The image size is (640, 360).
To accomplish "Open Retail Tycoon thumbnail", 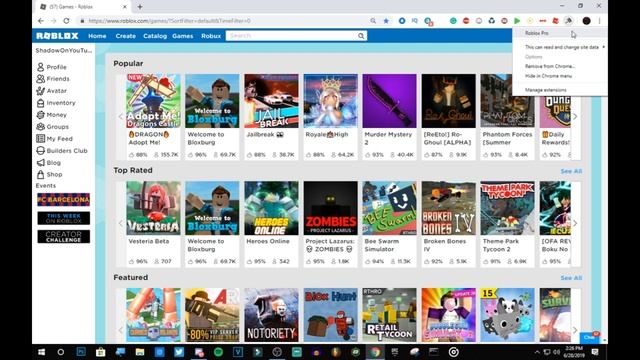I will pyautogui.click(x=389, y=315).
